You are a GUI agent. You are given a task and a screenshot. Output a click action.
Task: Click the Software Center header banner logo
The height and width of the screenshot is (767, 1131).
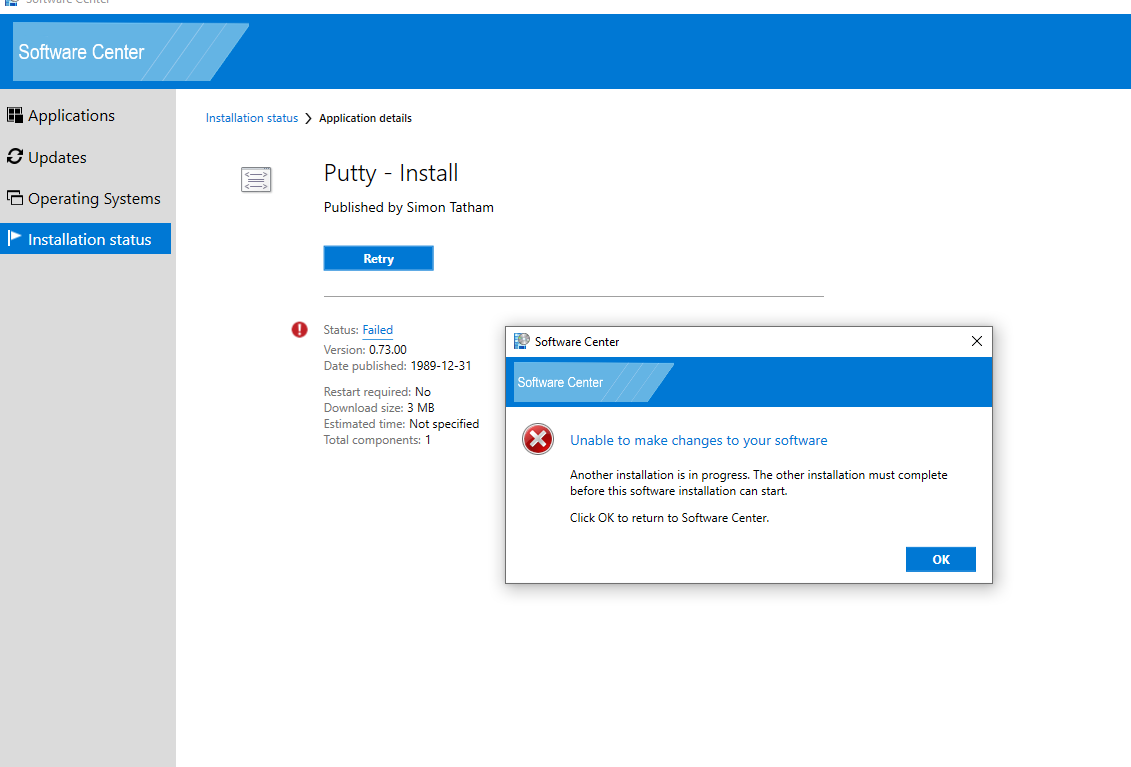(131, 52)
